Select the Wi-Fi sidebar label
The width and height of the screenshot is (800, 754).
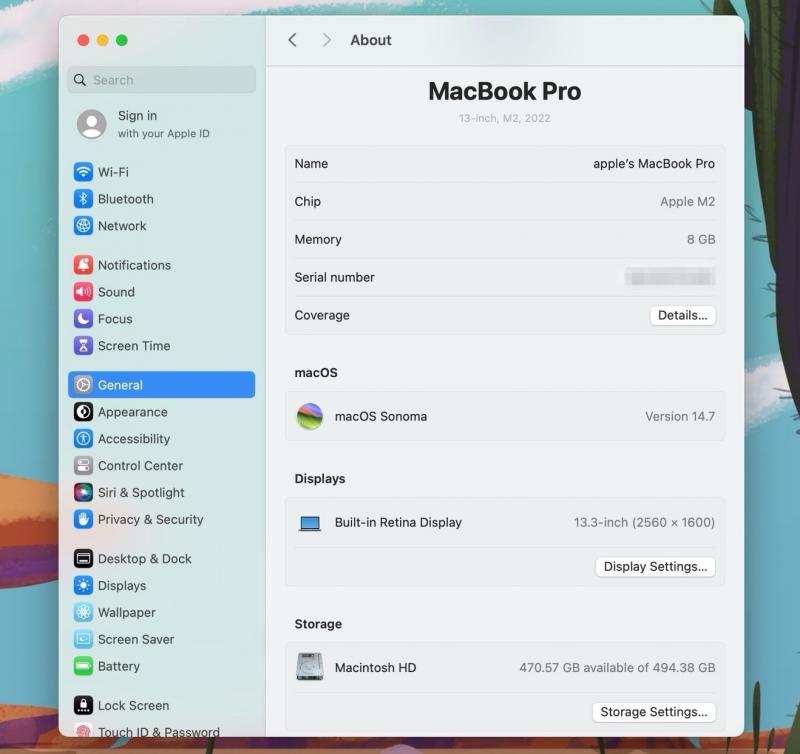click(x=113, y=172)
